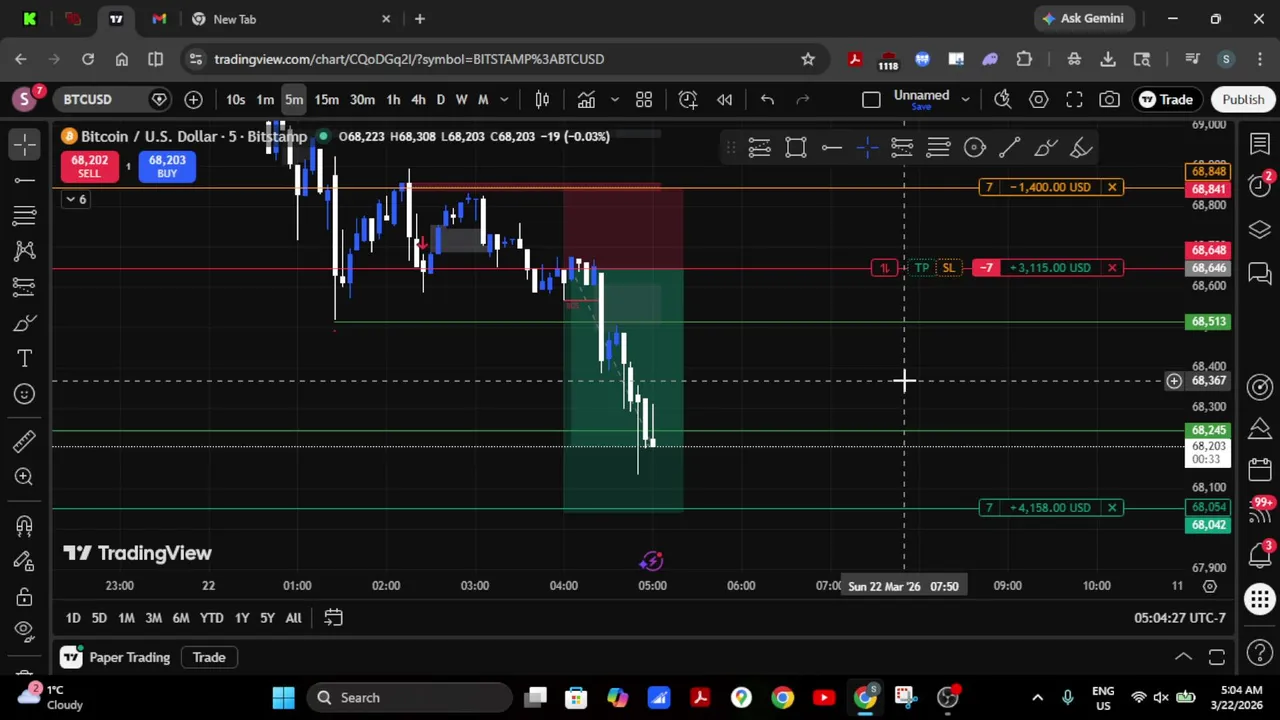Switch to the 10s interval
The image size is (1280, 720).
[x=235, y=99]
